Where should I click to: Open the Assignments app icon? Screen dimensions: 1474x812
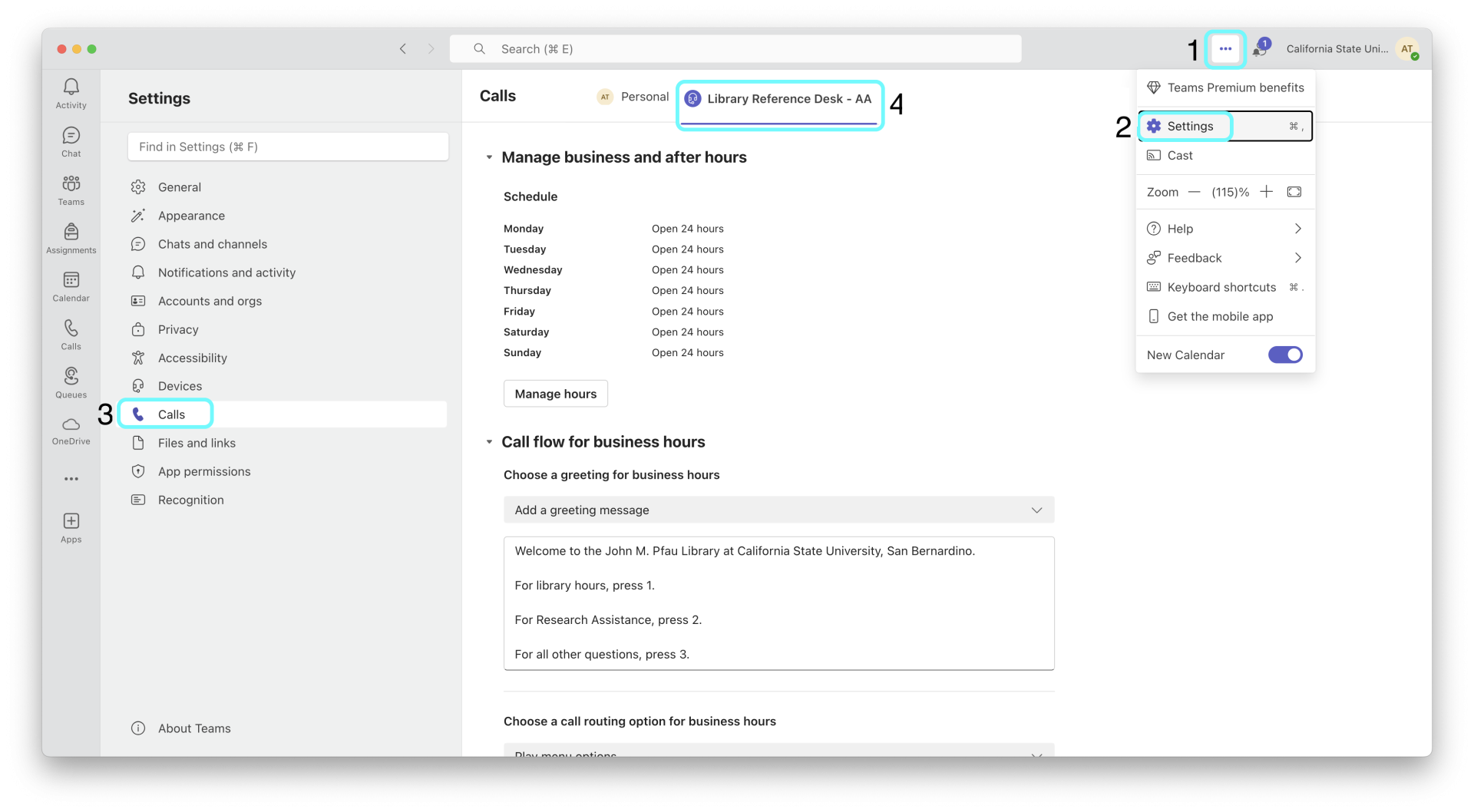coord(71,238)
